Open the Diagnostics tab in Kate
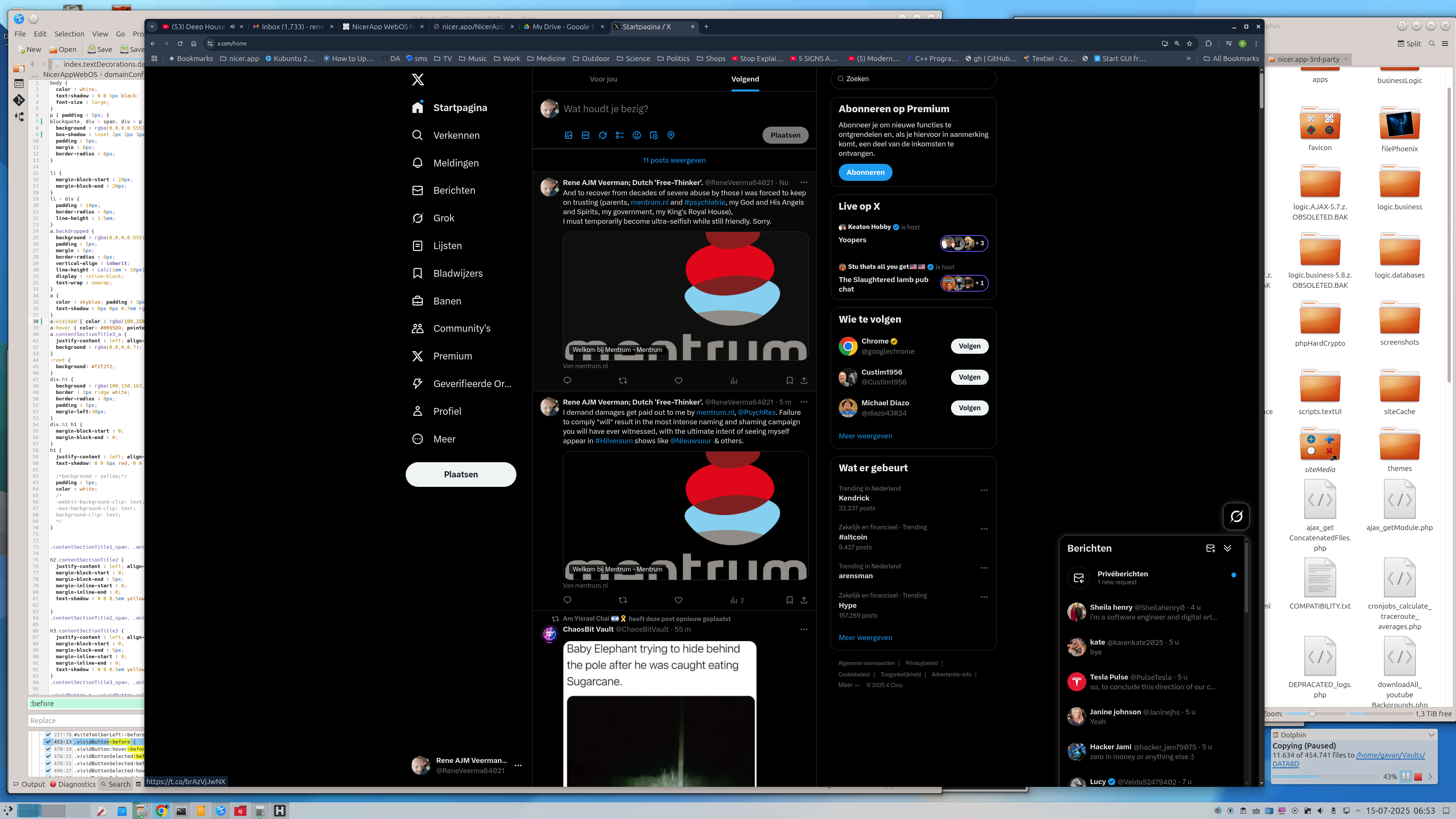 73,784
